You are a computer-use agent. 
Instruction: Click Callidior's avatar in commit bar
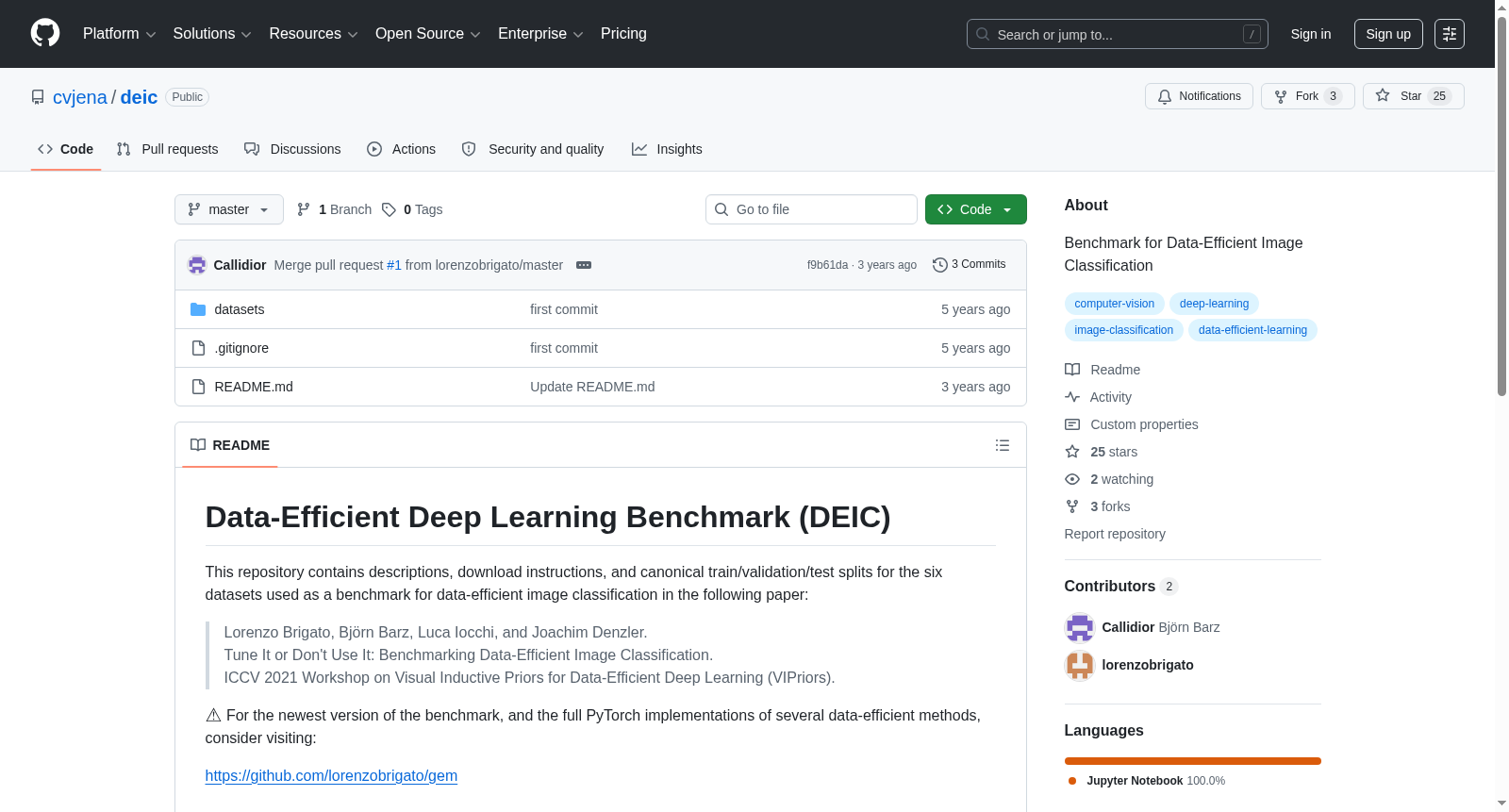pos(197,265)
